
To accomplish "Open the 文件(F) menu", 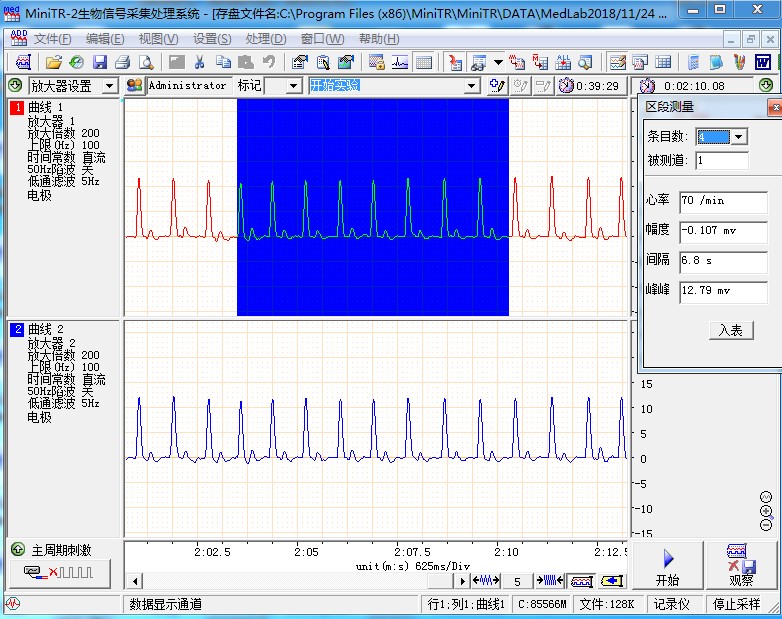I will point(52,39).
